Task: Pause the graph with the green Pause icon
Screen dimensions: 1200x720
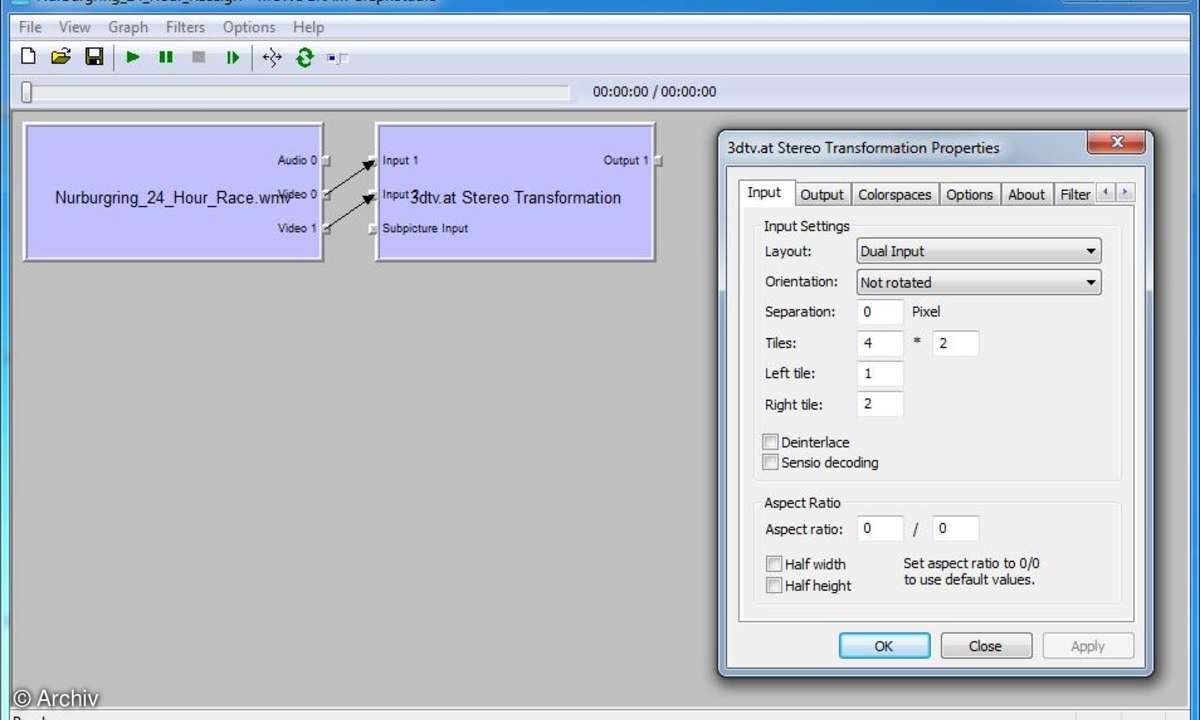Action: coord(166,57)
